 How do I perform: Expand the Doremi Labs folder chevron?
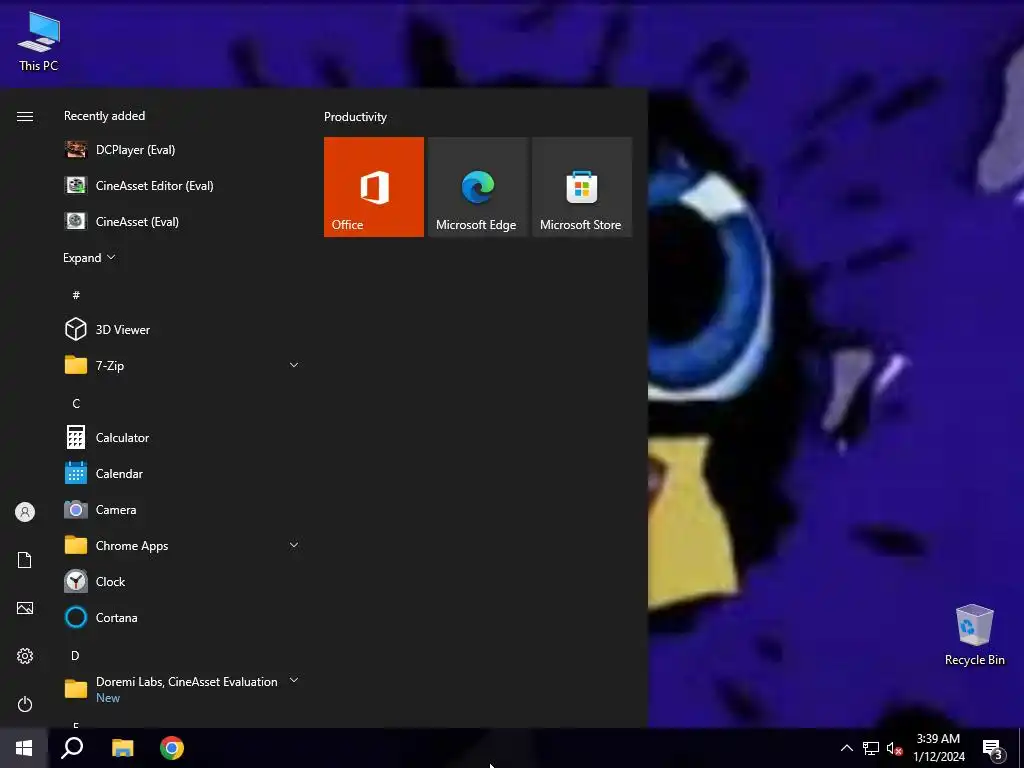click(294, 680)
